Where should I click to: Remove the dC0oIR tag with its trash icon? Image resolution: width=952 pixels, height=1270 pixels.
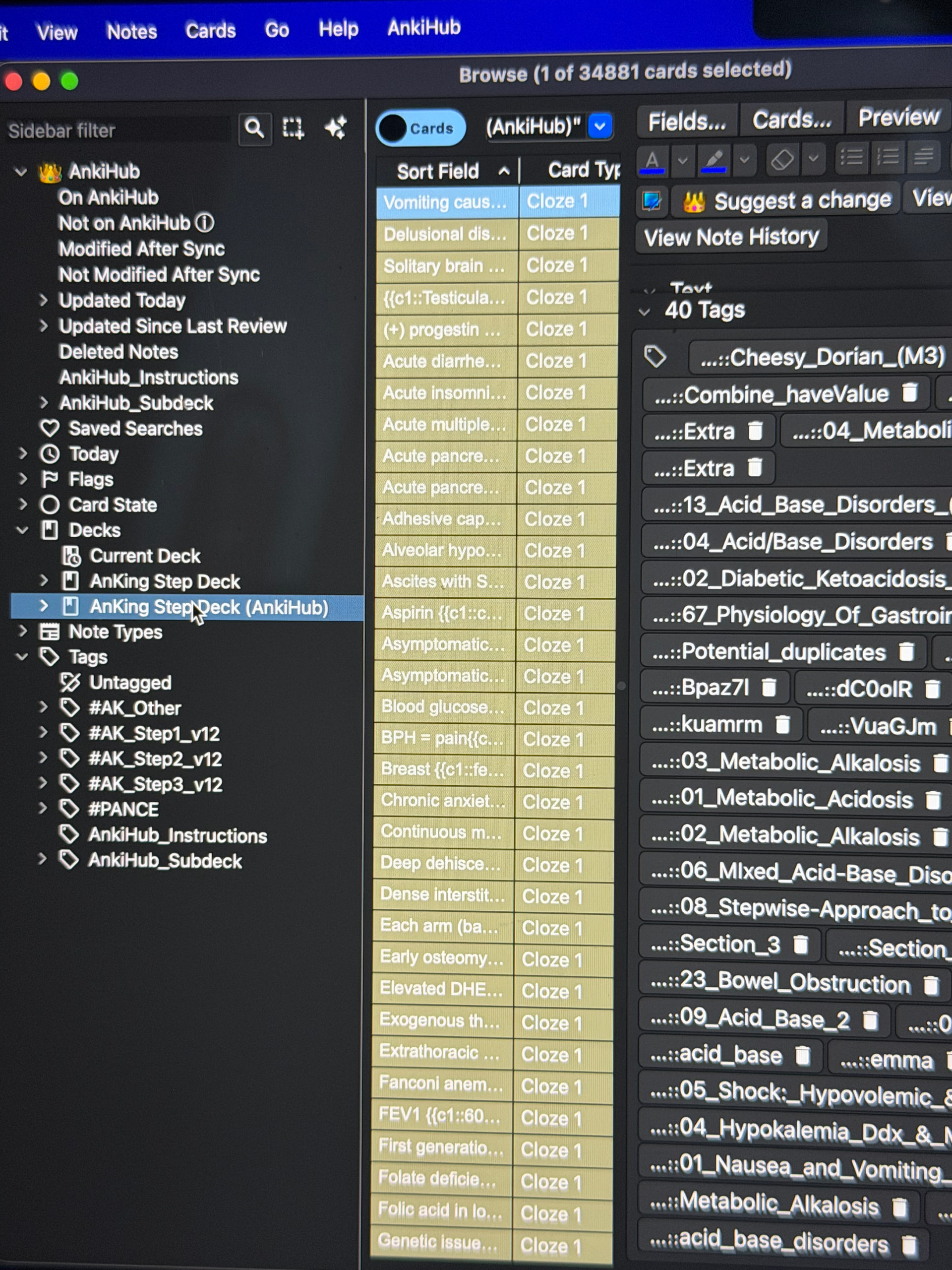[933, 689]
